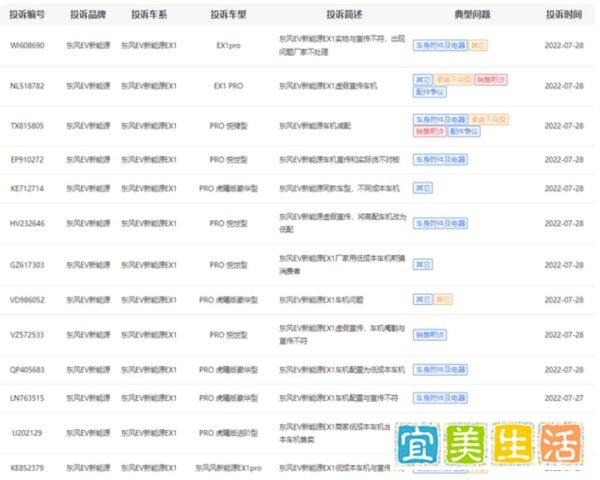Open complaint number WI608690

27,46
